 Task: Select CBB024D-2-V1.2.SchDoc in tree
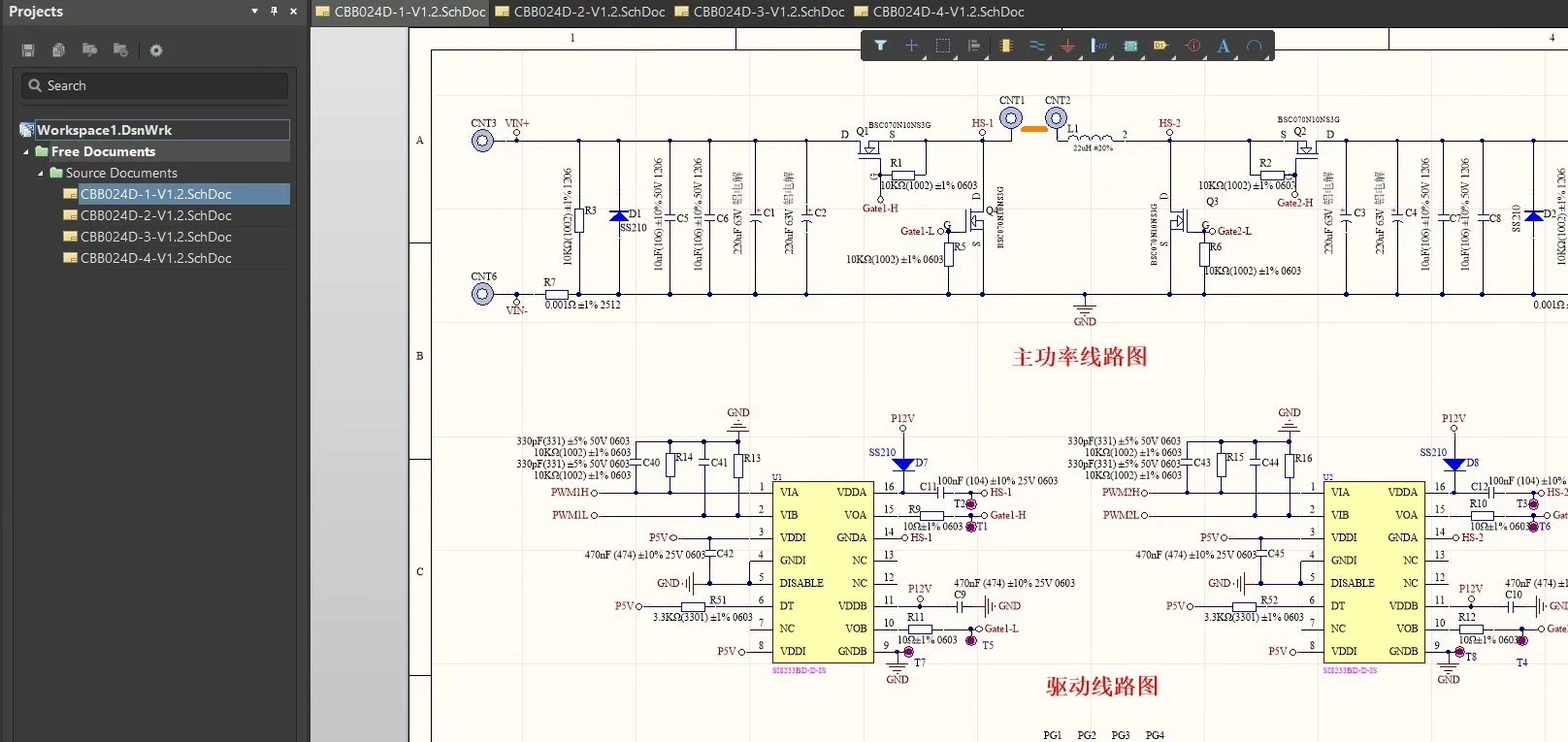pos(155,215)
